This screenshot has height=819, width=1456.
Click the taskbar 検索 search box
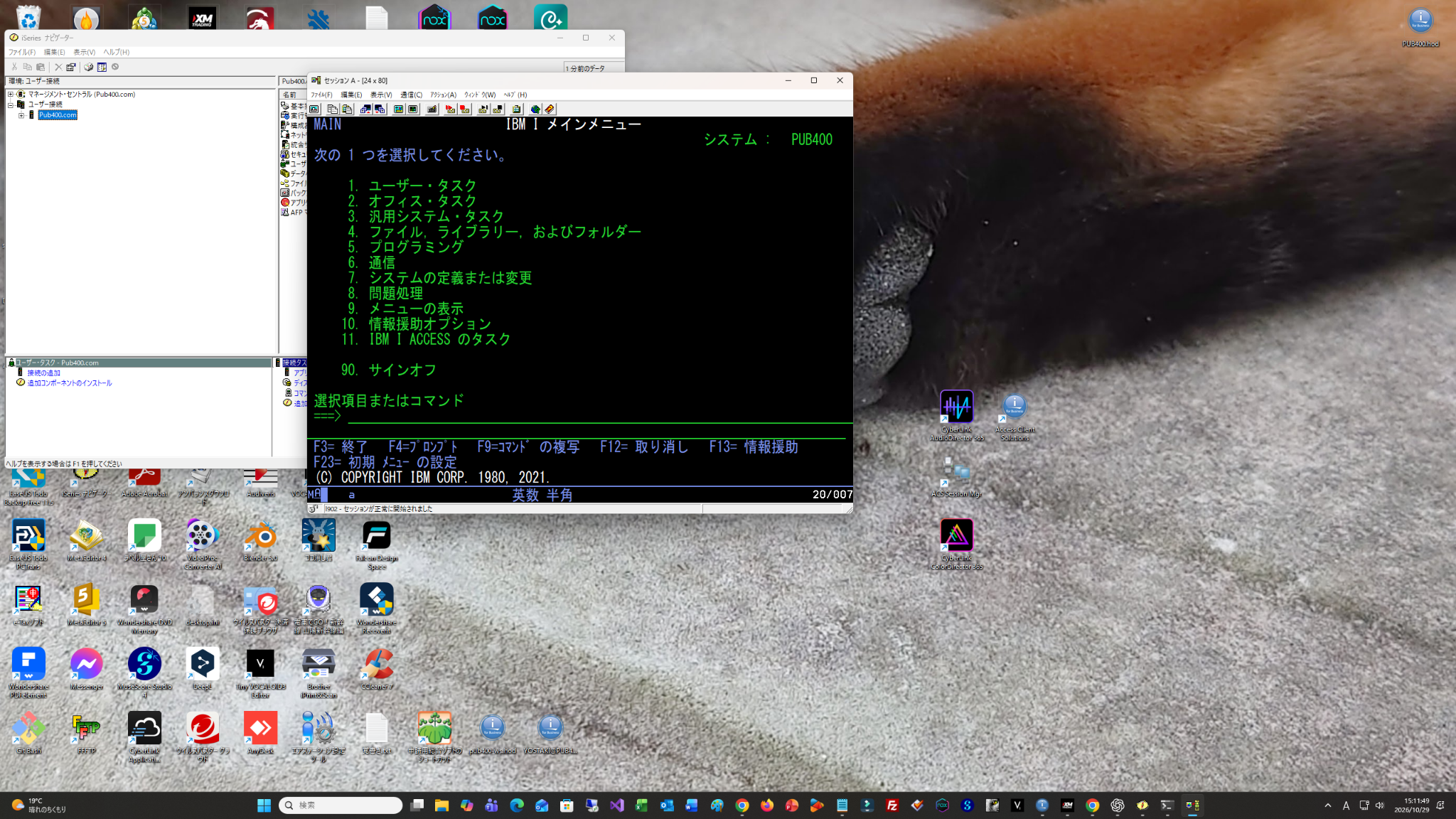pyautogui.click(x=341, y=805)
